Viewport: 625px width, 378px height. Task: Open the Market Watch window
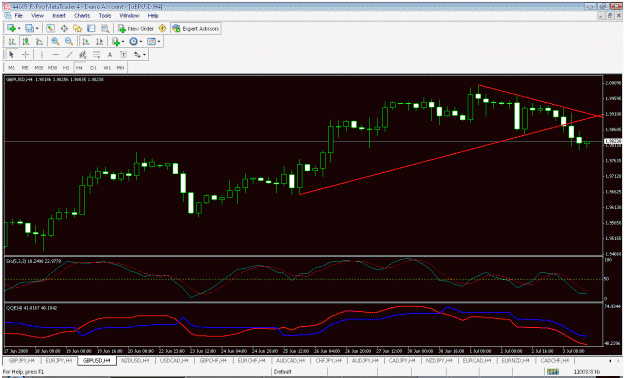tap(50, 28)
